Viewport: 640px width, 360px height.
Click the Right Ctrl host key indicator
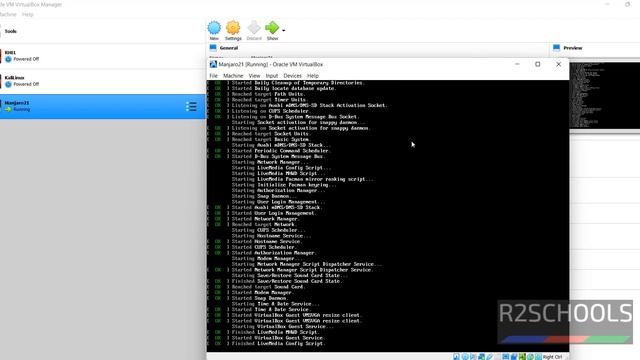pos(552,357)
